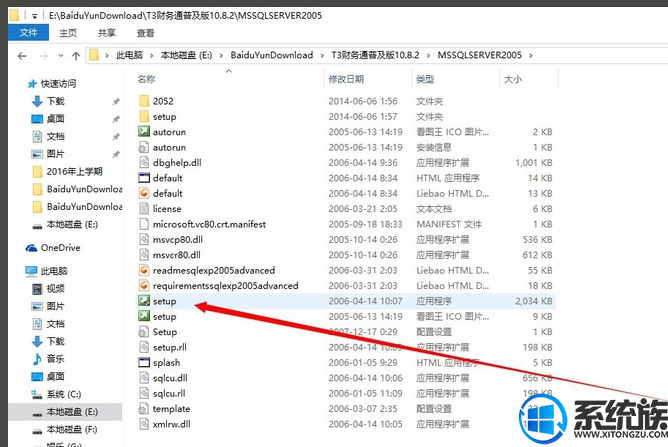Open 音乐 under 此电脑
Screen dimensions: 668x447
[55, 359]
